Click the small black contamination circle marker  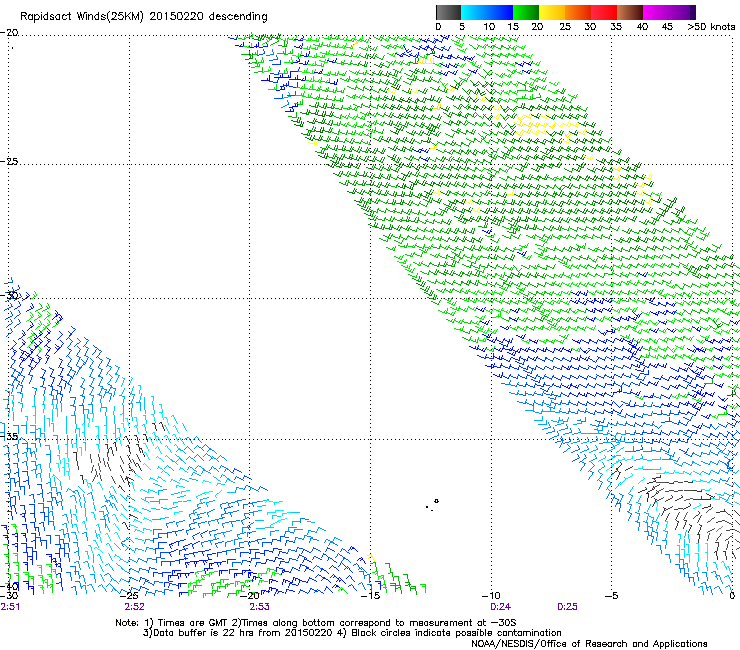click(x=437, y=501)
